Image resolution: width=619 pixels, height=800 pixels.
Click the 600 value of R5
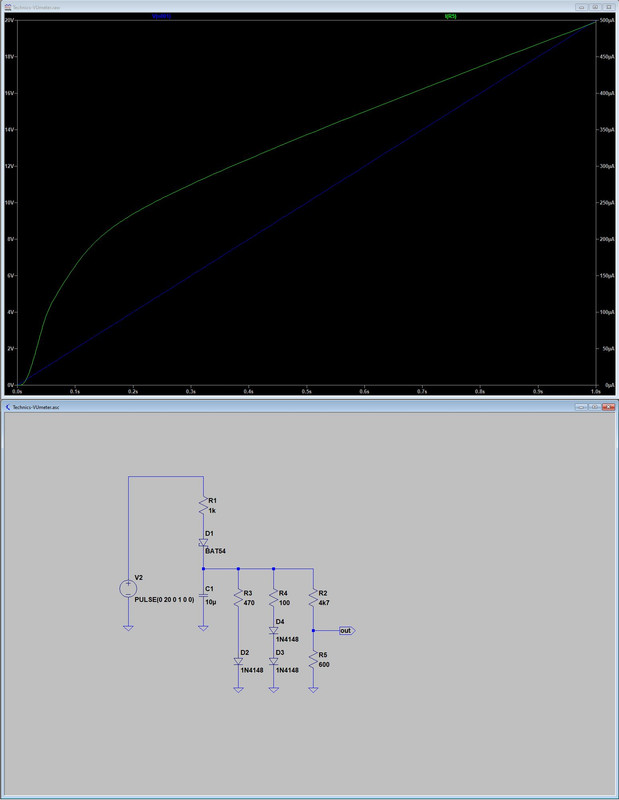324,664
